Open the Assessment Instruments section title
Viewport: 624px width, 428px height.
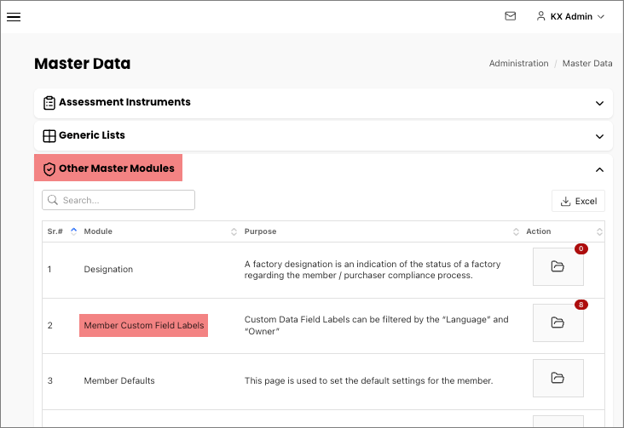pyautogui.click(x=125, y=102)
